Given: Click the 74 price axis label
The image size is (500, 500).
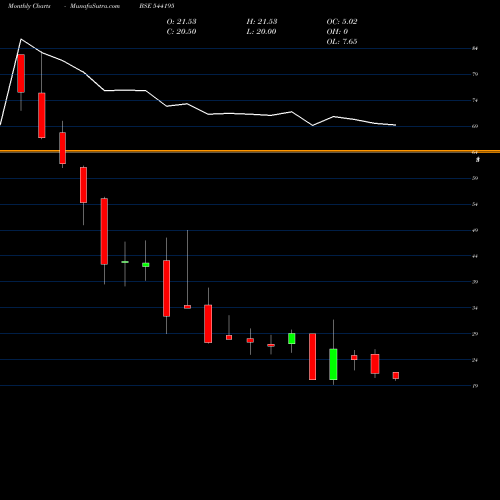Looking at the screenshot, I should click(x=475, y=100).
